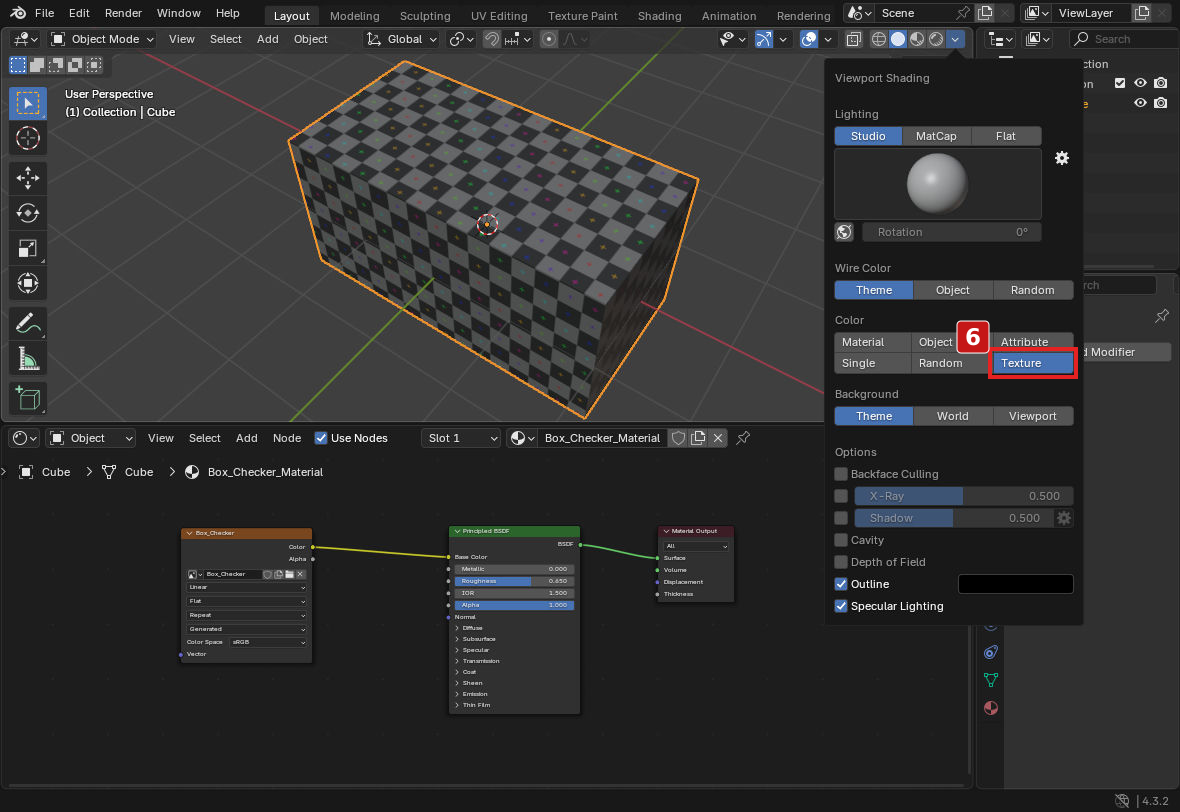Switch to wireframe viewport shading
The width and height of the screenshot is (1180, 812).
878,39
